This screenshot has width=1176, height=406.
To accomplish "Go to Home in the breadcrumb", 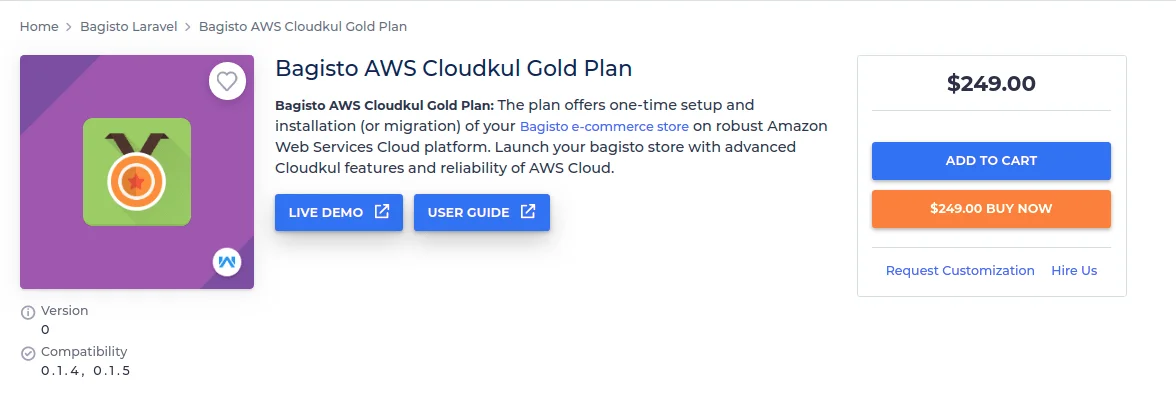I will click(39, 26).
